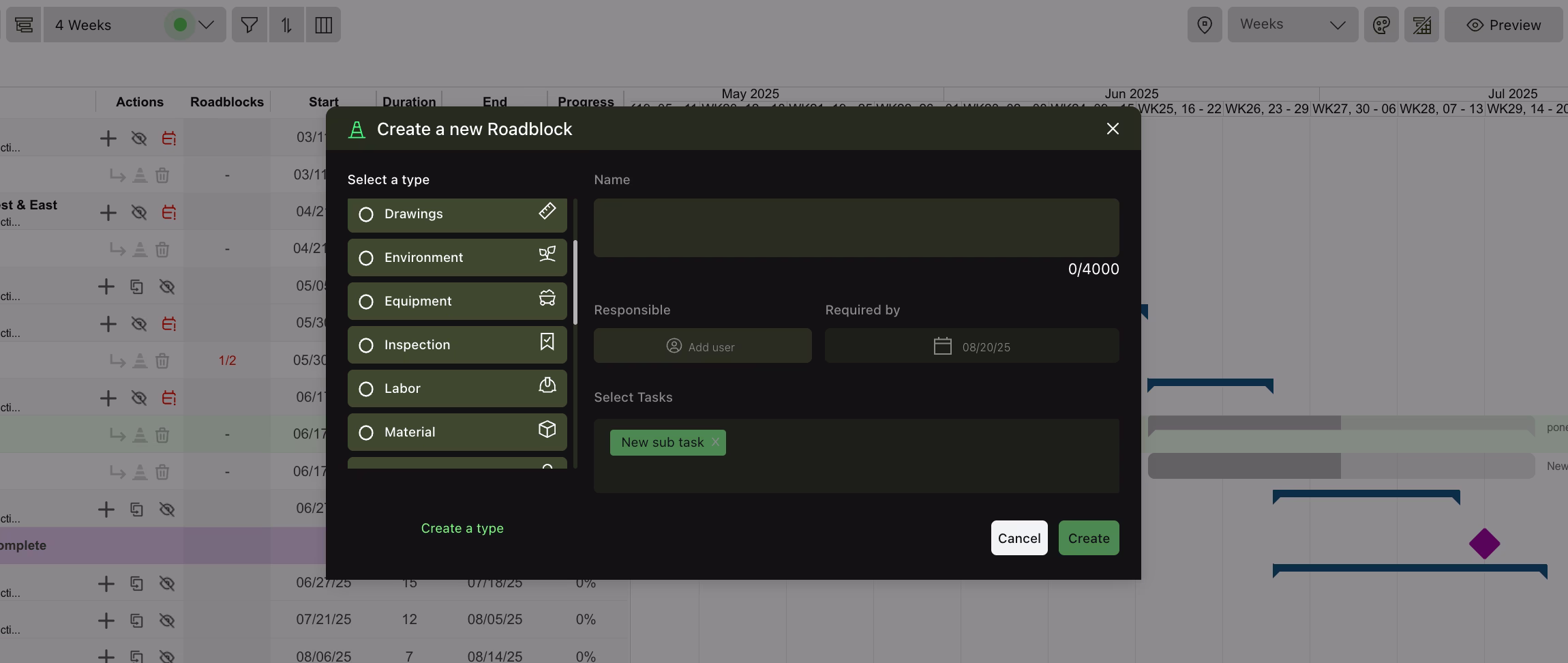This screenshot has width=1568, height=663.
Task: Click the indent arrow in the 1/2 roadblocks row
Action: coord(117,361)
